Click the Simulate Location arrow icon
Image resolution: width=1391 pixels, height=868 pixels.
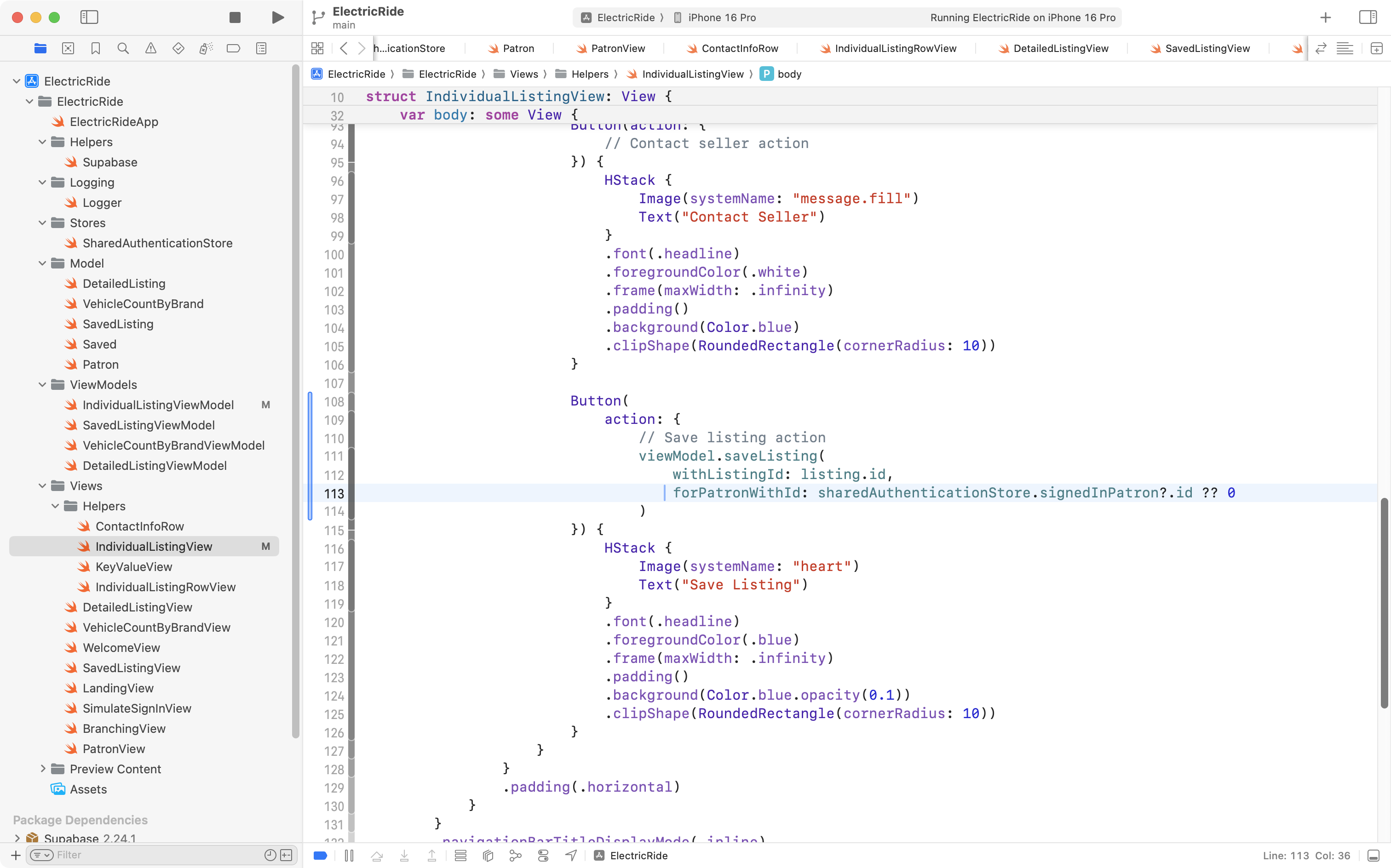(x=571, y=856)
